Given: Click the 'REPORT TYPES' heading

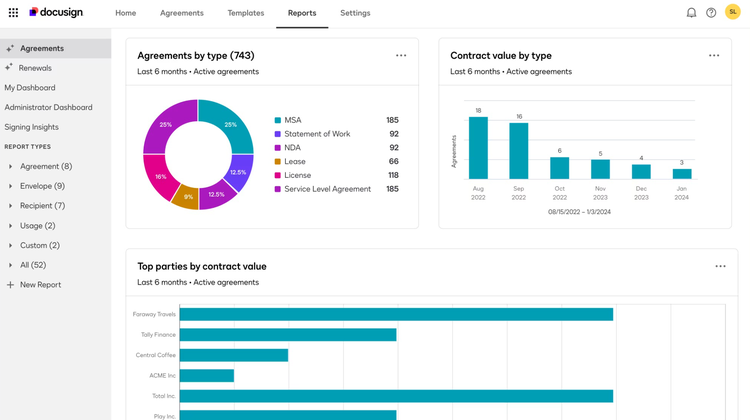Looking at the screenshot, I should click(28, 147).
